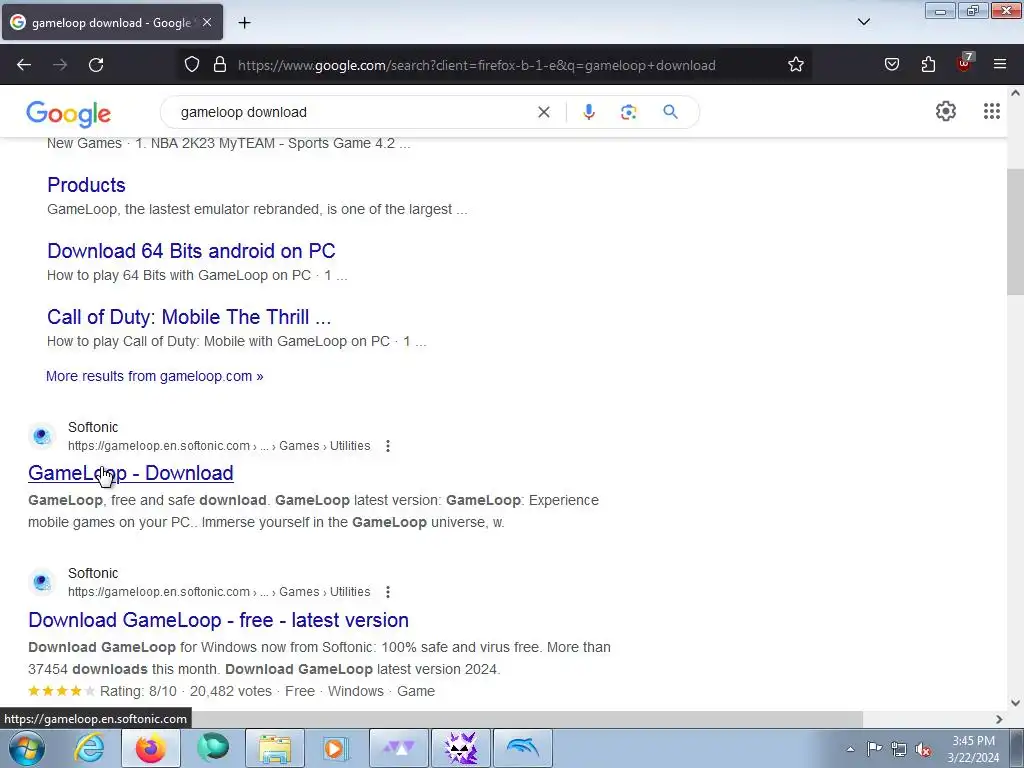The width and height of the screenshot is (1024, 768).
Task: Click the vertical scrollbar thumb
Action: click(x=1015, y=232)
